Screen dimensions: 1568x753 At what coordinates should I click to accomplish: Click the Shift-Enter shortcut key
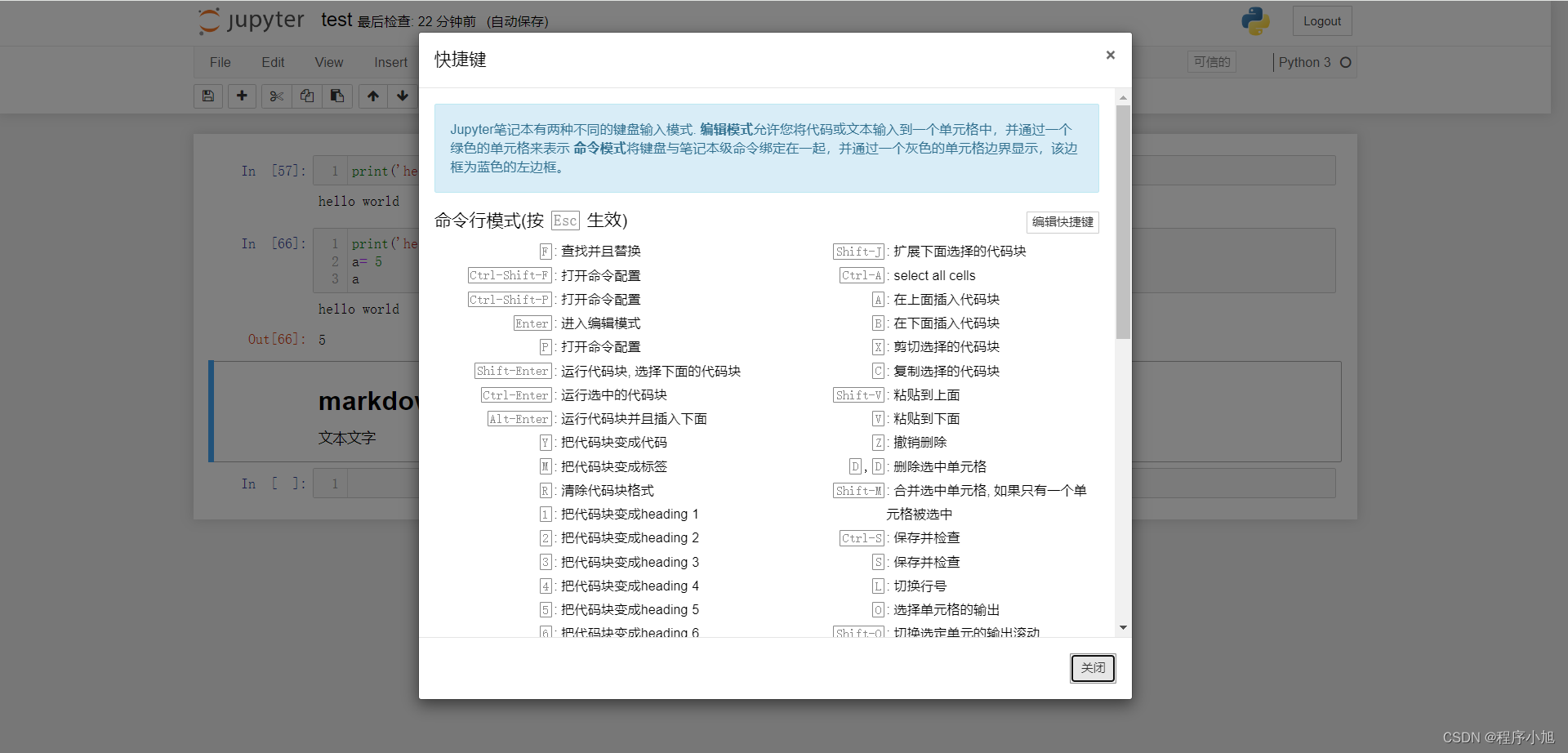pos(513,371)
